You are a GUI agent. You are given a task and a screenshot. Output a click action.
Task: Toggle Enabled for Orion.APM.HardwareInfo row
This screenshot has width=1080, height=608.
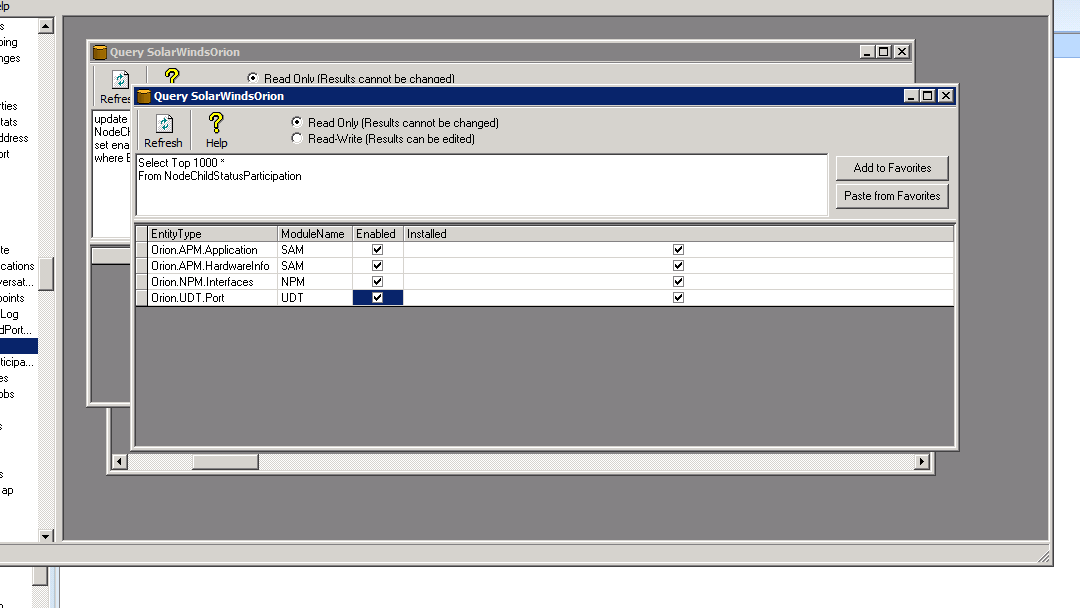[x=377, y=266]
